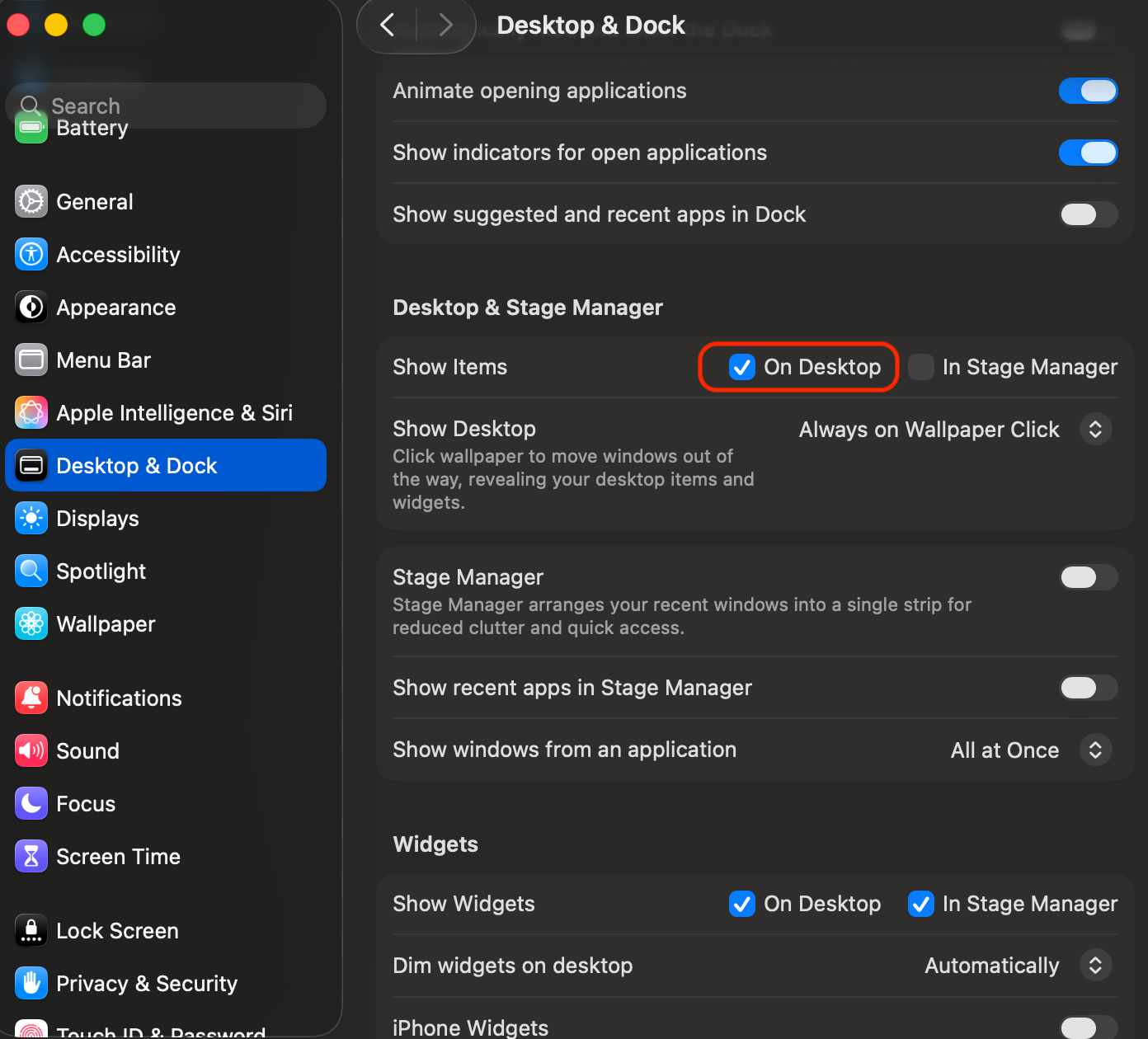Open Appearance settings icon

coord(31,308)
